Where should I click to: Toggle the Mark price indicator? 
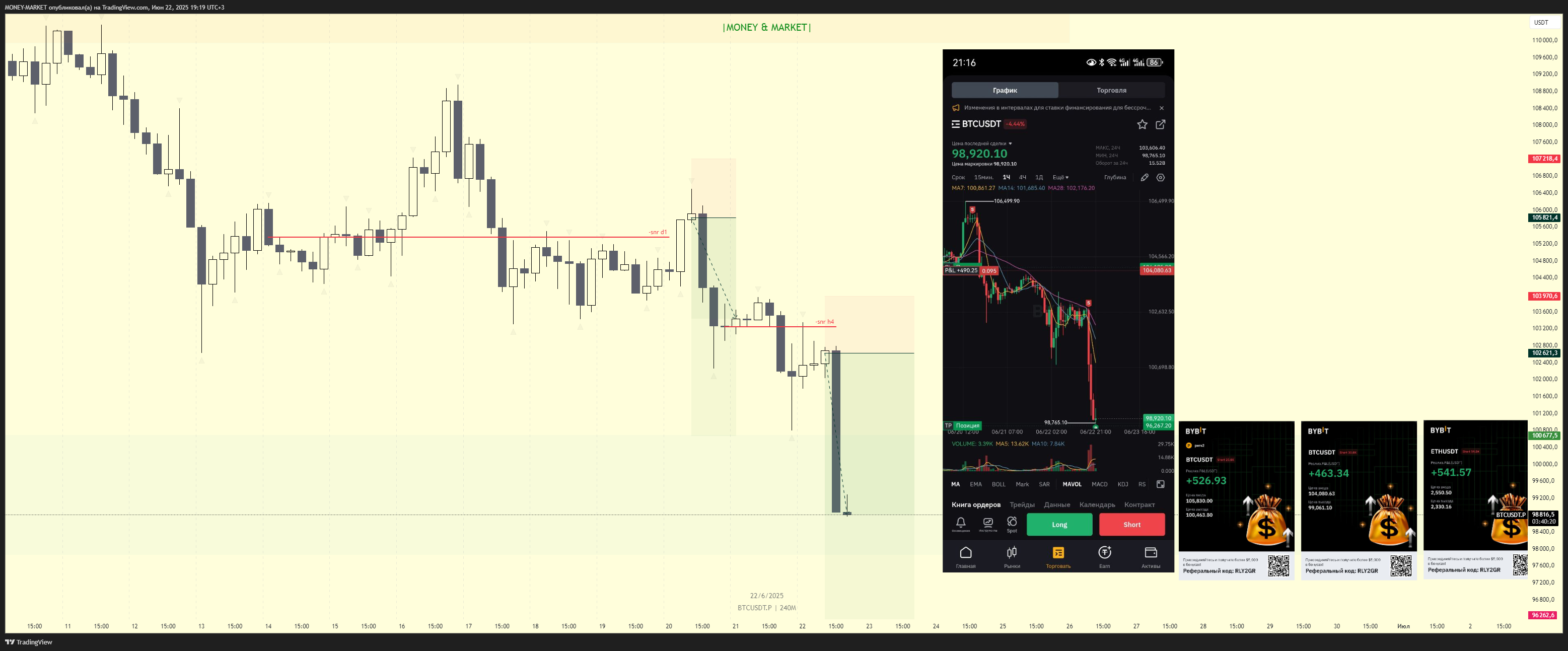tap(1022, 484)
